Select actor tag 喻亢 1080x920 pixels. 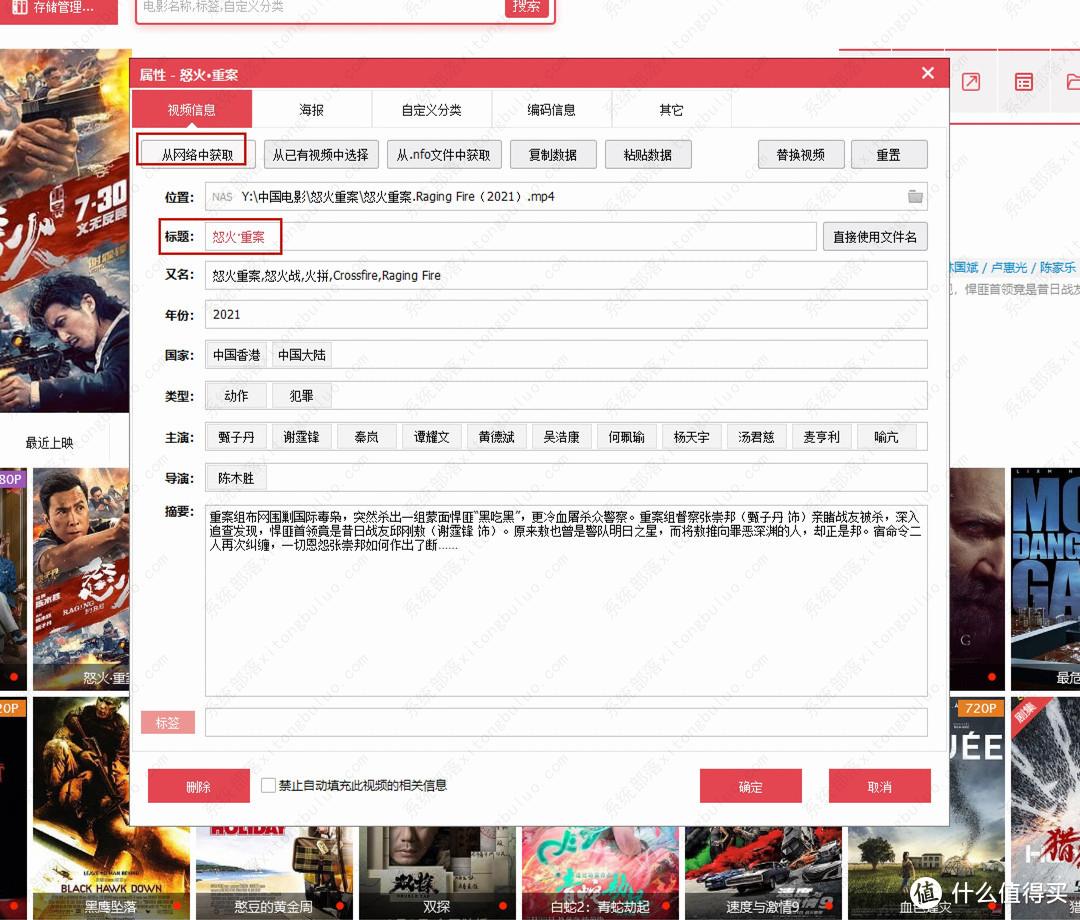pos(886,437)
